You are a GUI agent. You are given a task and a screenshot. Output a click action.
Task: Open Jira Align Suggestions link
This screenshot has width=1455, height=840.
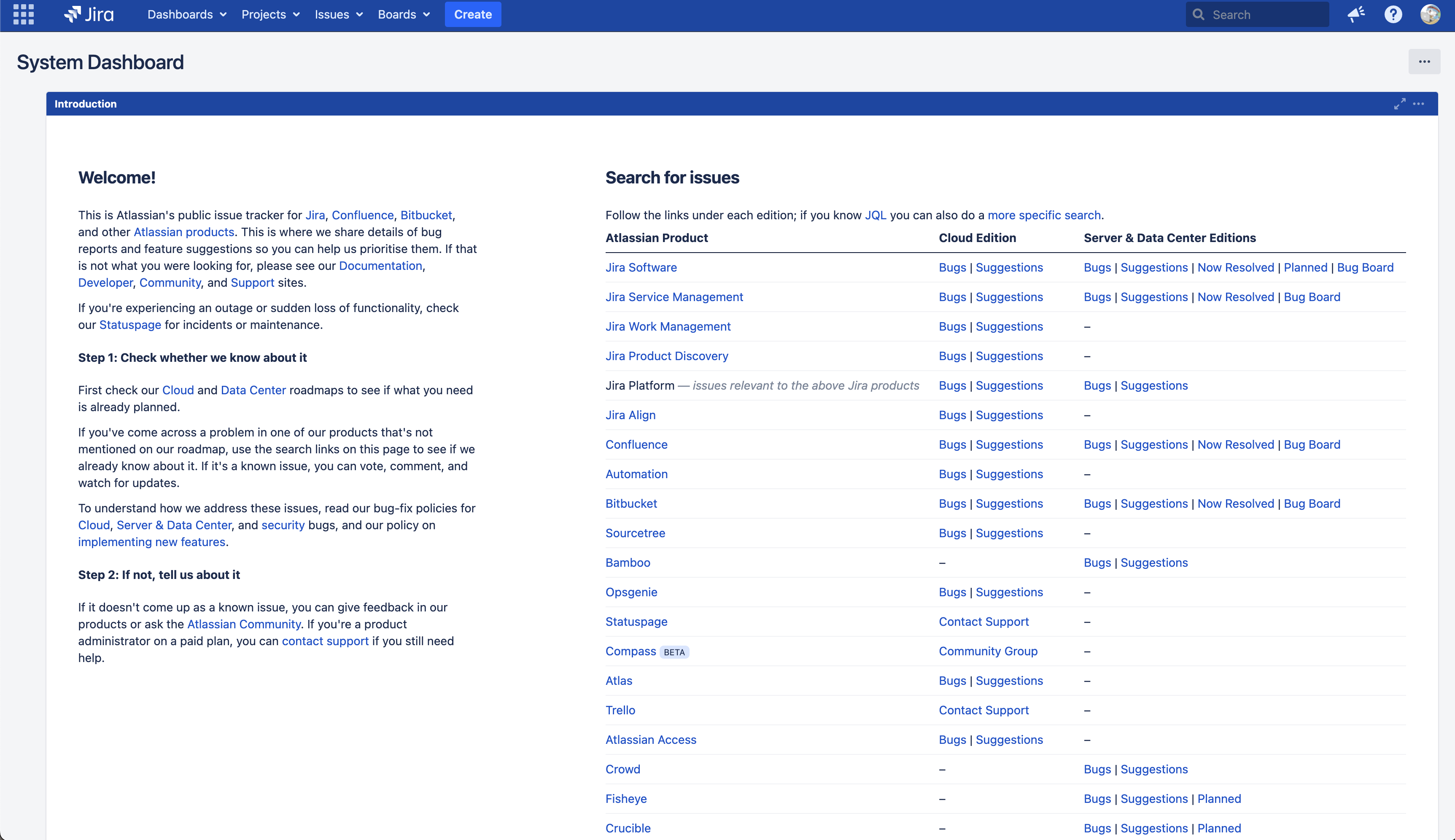tap(1009, 415)
